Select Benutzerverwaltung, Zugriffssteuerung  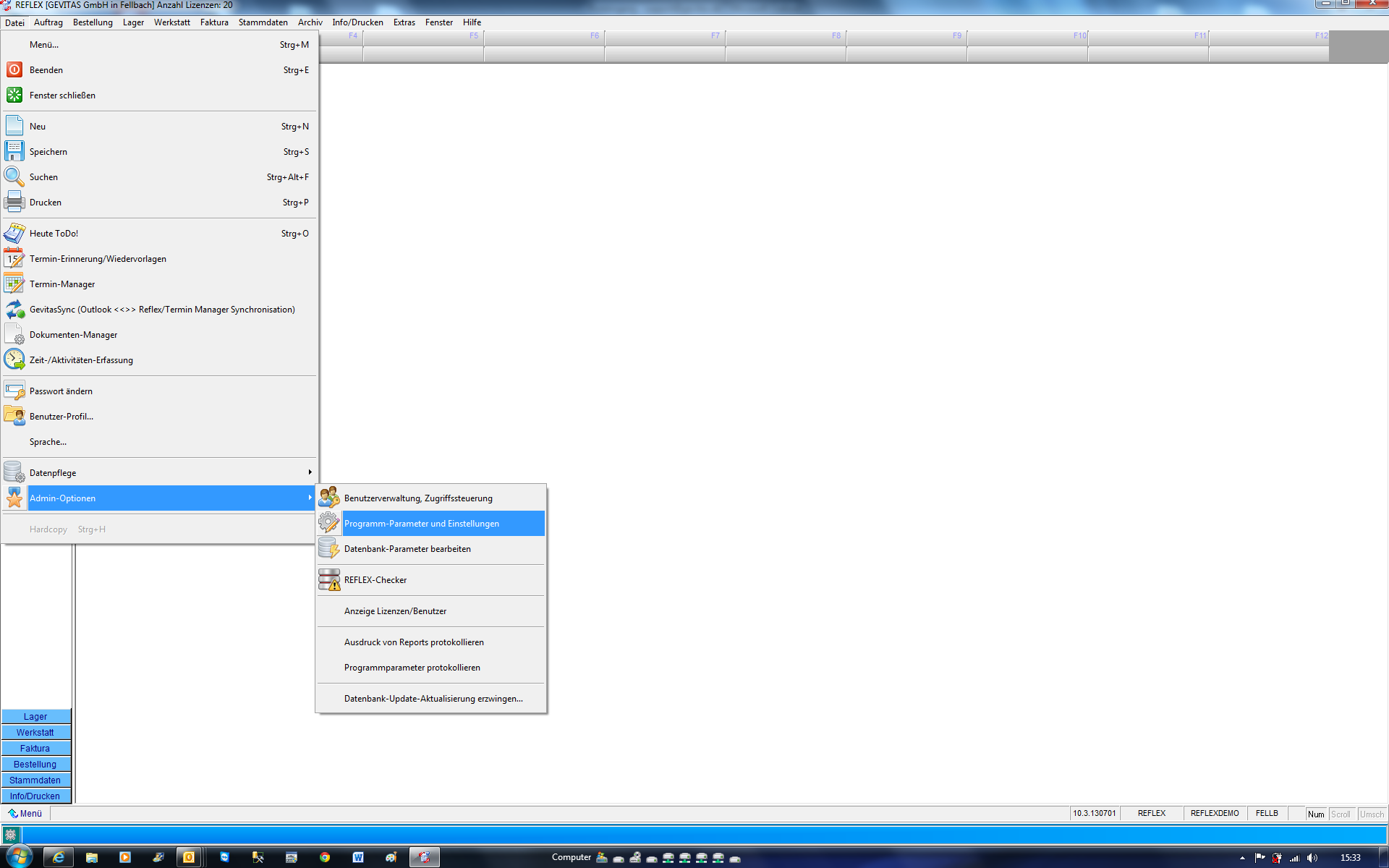pos(431,498)
